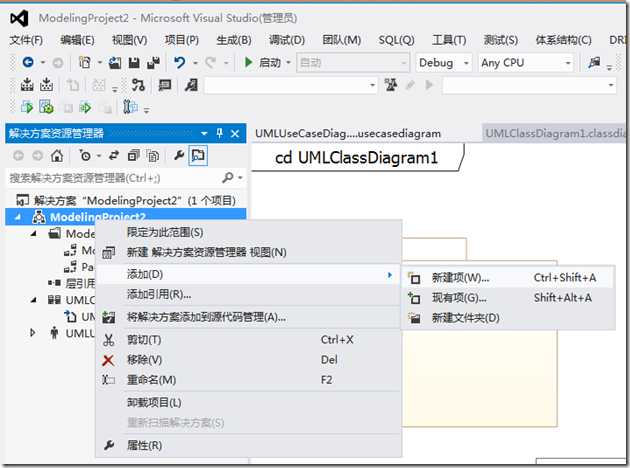Click the Save toolbar icon
Image resolution: width=630 pixels, height=468 pixels.
[x=134, y=62]
